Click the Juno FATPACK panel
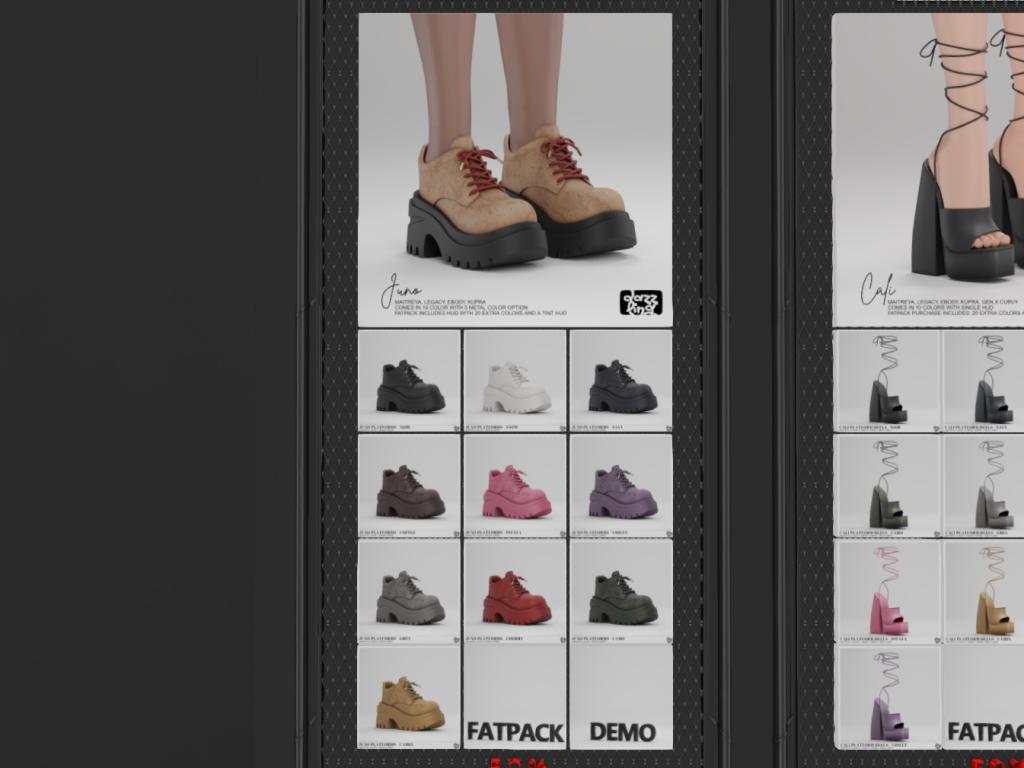Viewport: 1024px width, 768px height. (x=515, y=699)
